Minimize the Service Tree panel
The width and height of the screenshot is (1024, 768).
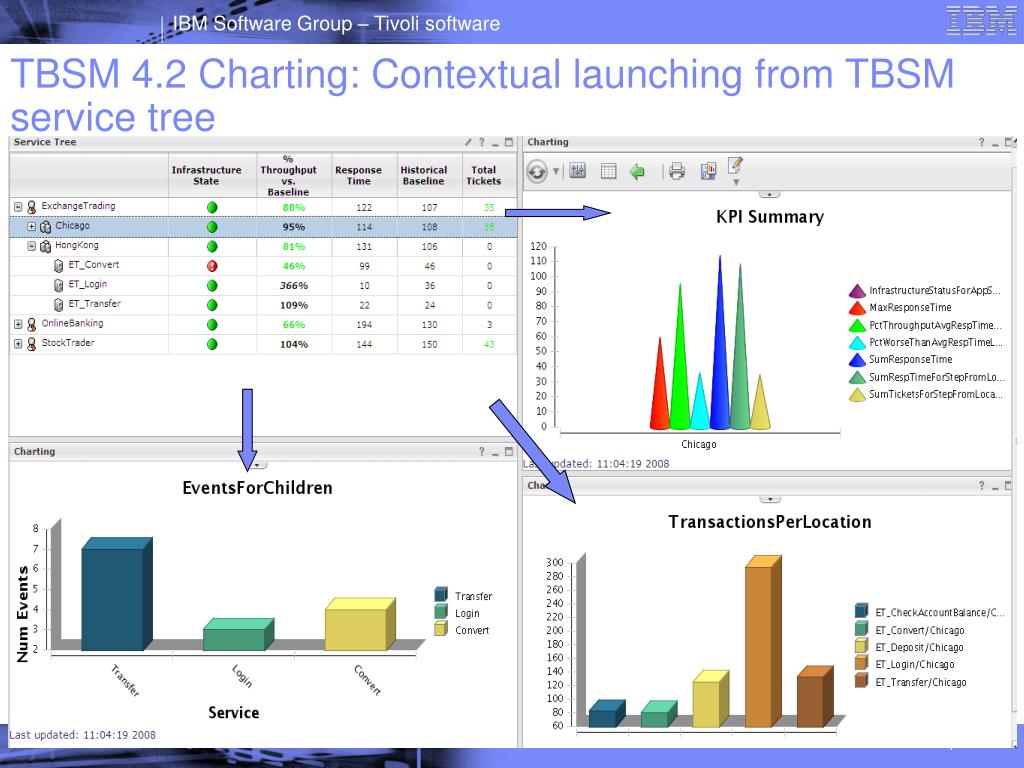click(496, 142)
